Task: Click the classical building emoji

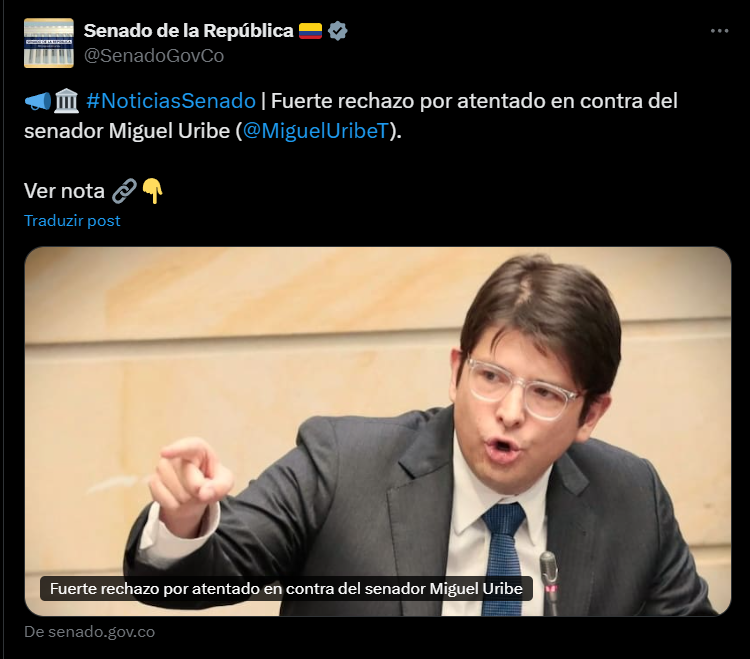Action: [66, 101]
